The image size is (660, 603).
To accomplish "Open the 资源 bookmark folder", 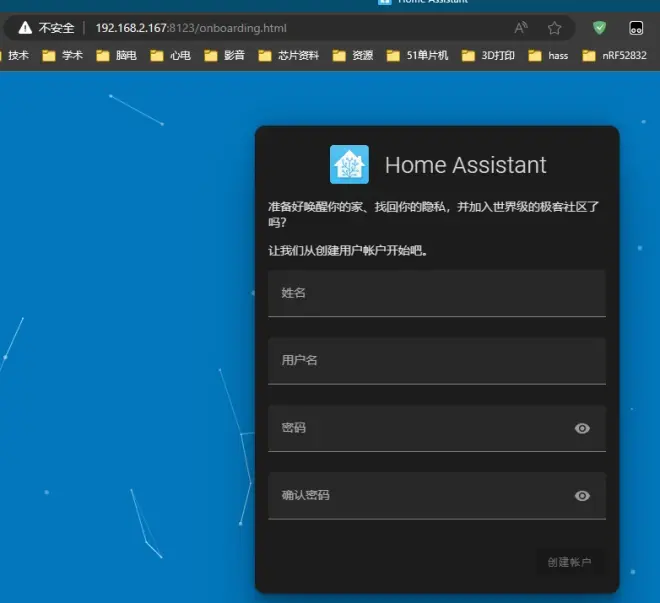I will (352, 56).
